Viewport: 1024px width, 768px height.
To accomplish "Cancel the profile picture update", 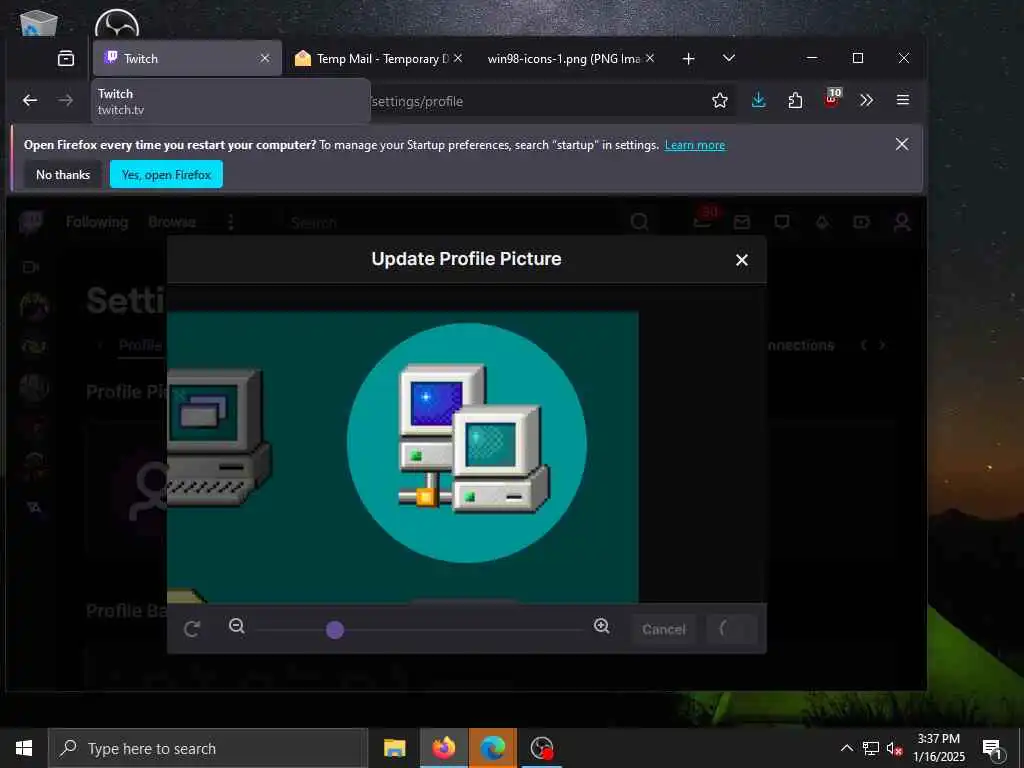I will [x=664, y=629].
